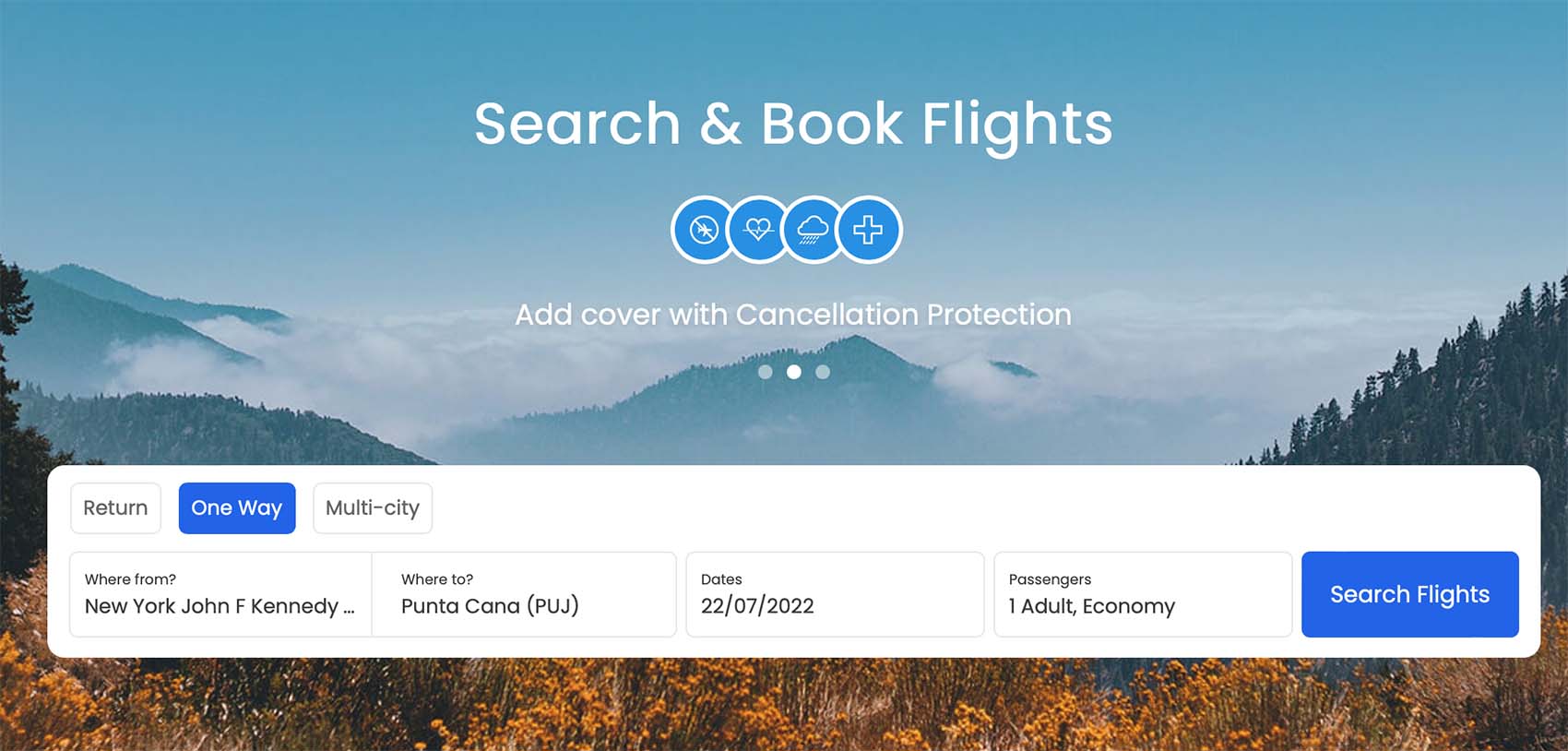The height and width of the screenshot is (751, 1568).
Task: Click the Punta Cana (PUJ) destination value
Action: point(490,606)
